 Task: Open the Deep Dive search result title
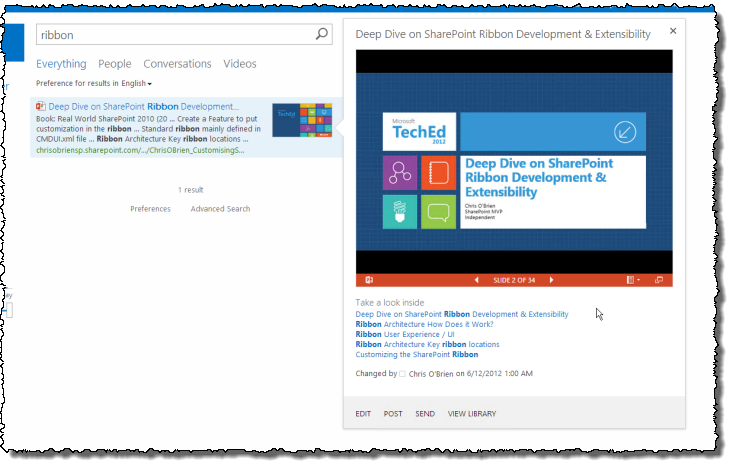click(x=143, y=106)
